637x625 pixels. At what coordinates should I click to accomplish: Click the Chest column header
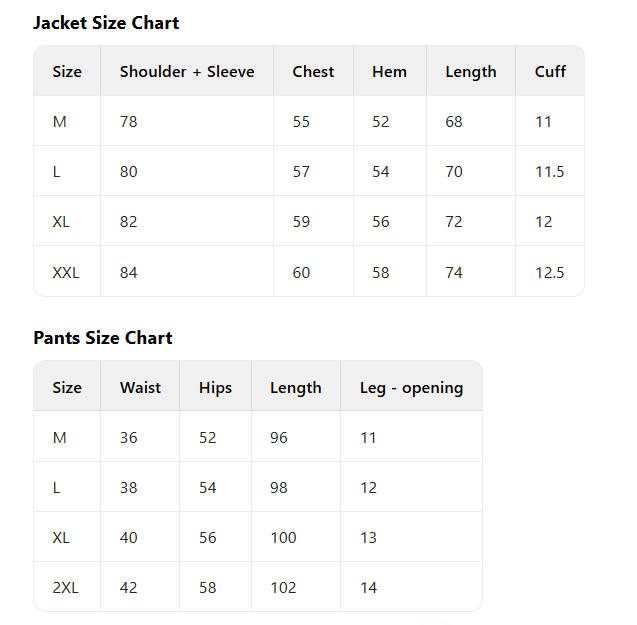tap(313, 72)
